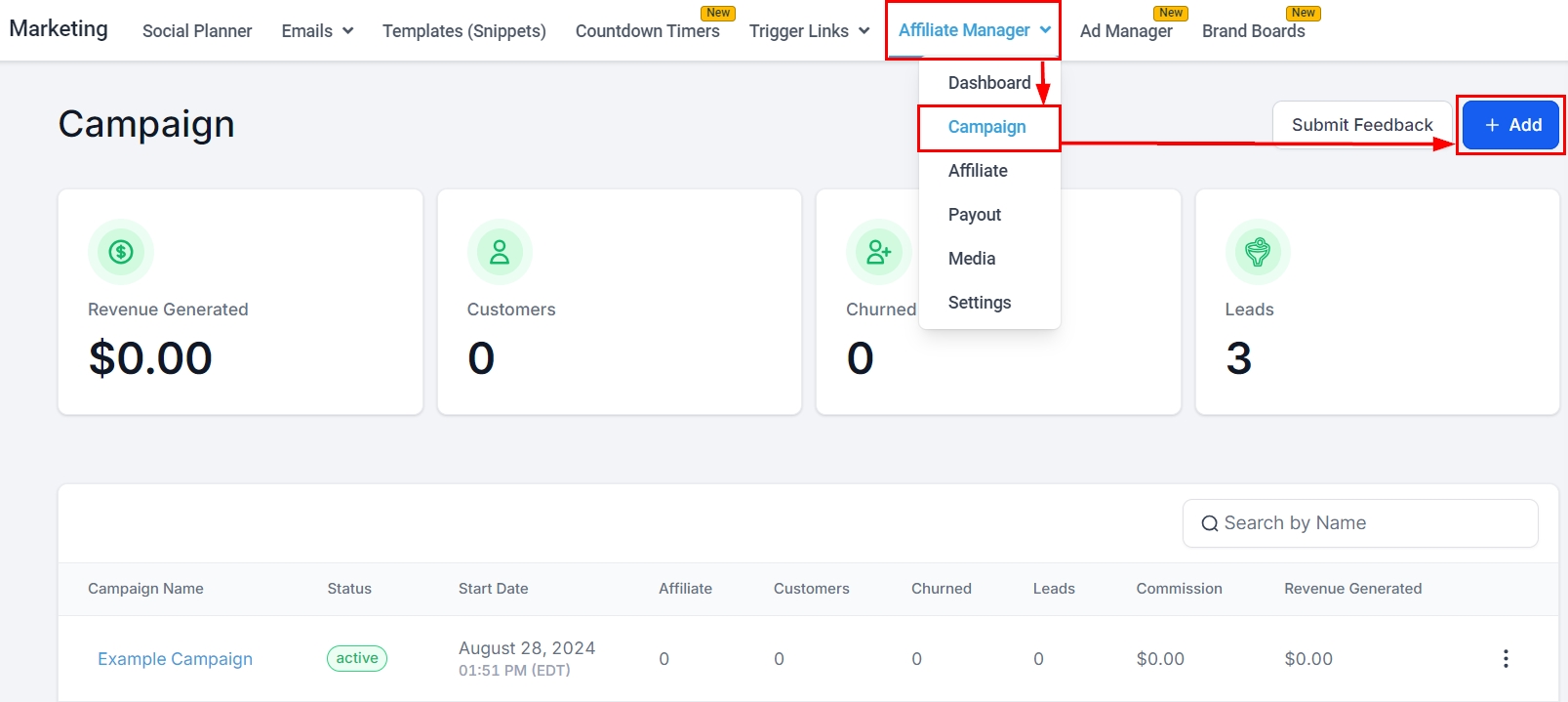1568x702 pixels.
Task: Select Media from the dropdown list
Action: [972, 259]
